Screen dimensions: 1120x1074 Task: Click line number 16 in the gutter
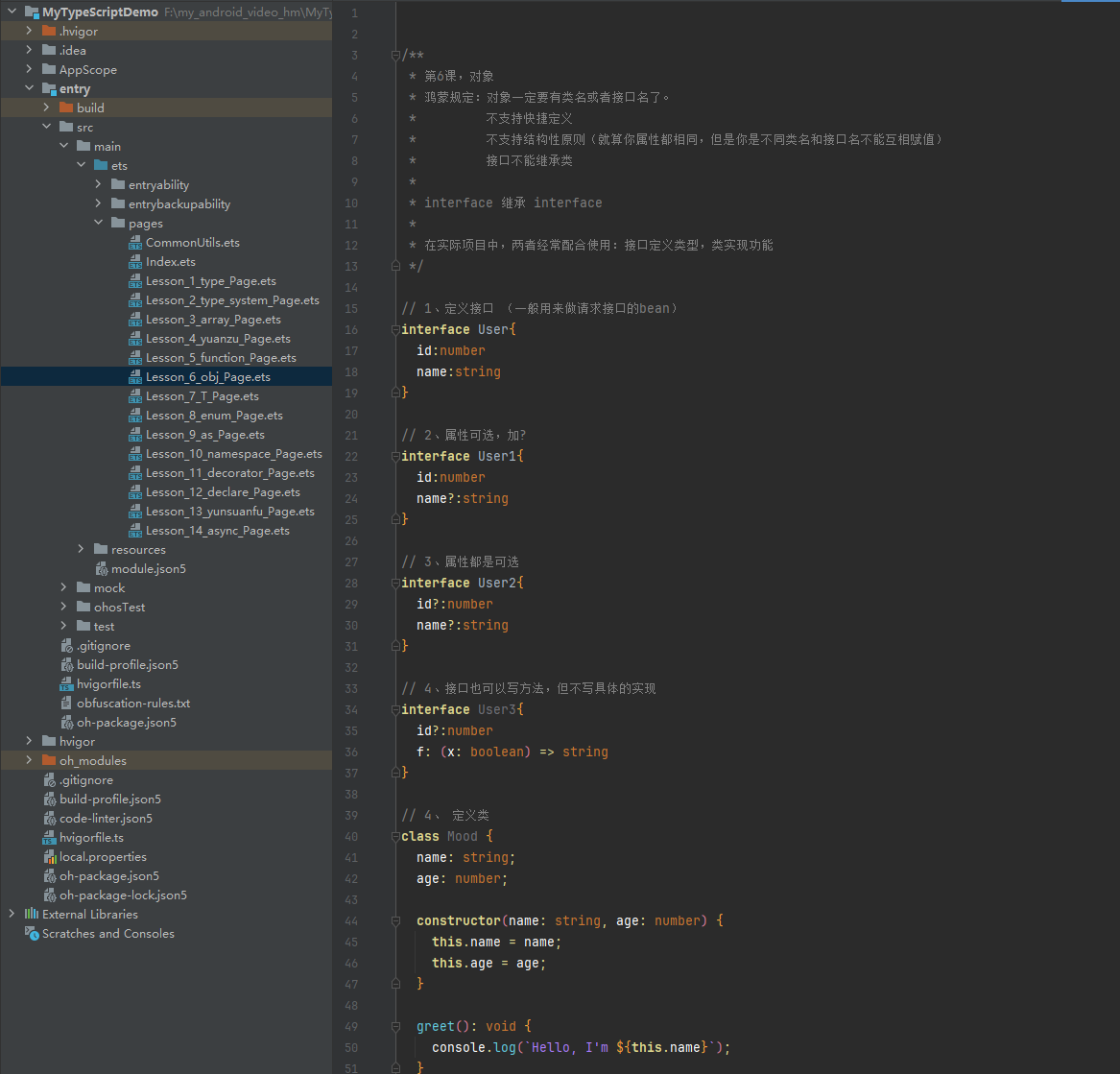pyautogui.click(x=351, y=330)
